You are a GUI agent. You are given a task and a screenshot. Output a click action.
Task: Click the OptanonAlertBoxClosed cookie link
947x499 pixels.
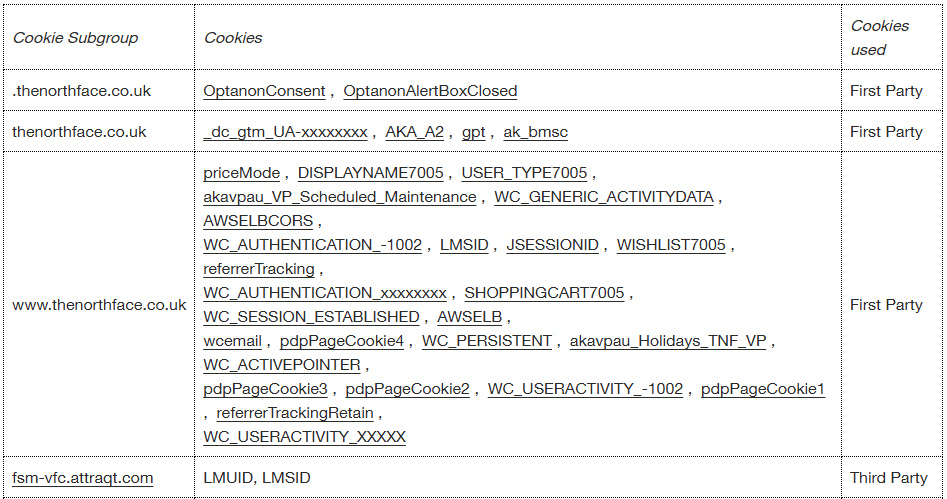[x=430, y=91]
